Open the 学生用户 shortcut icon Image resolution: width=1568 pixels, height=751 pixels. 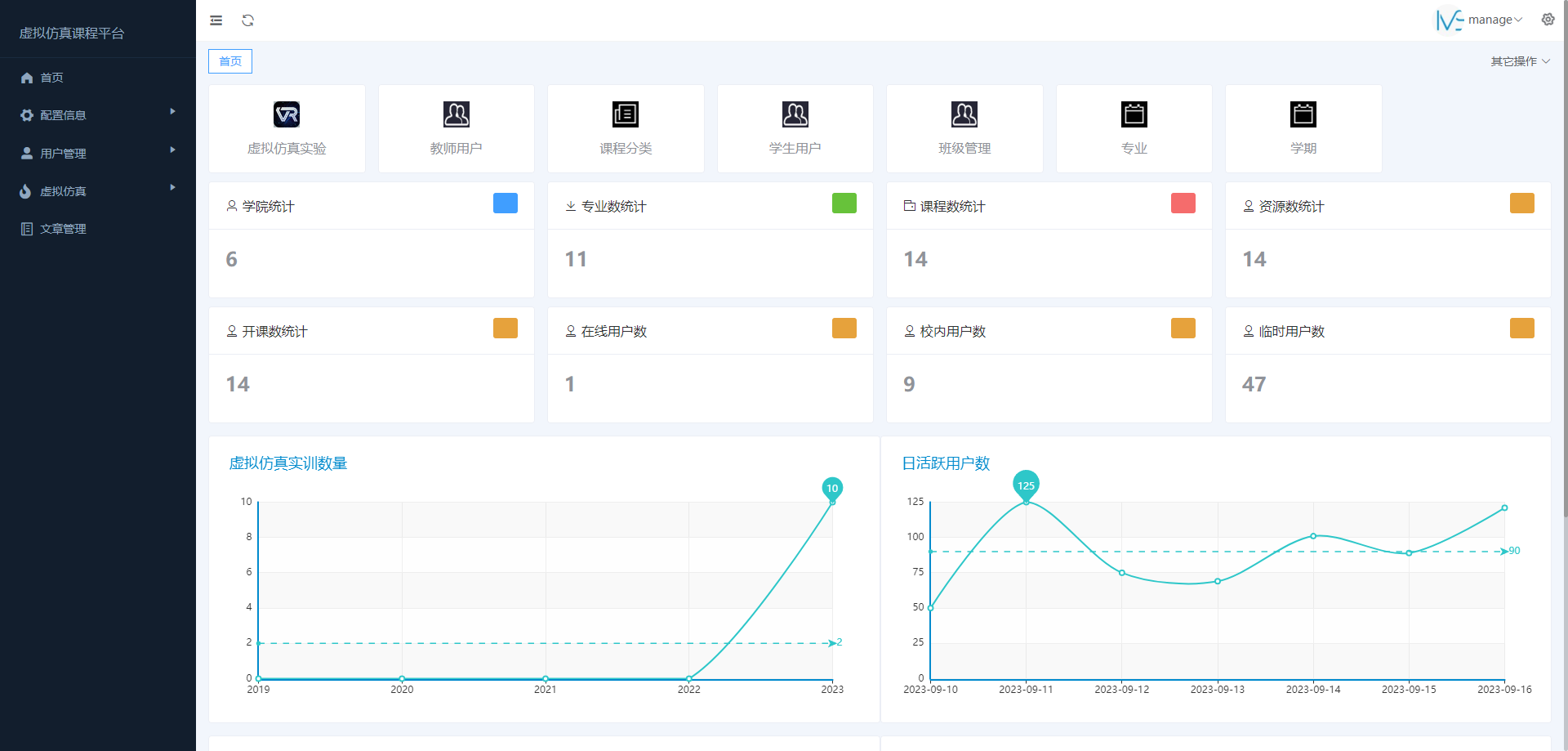coord(795,114)
